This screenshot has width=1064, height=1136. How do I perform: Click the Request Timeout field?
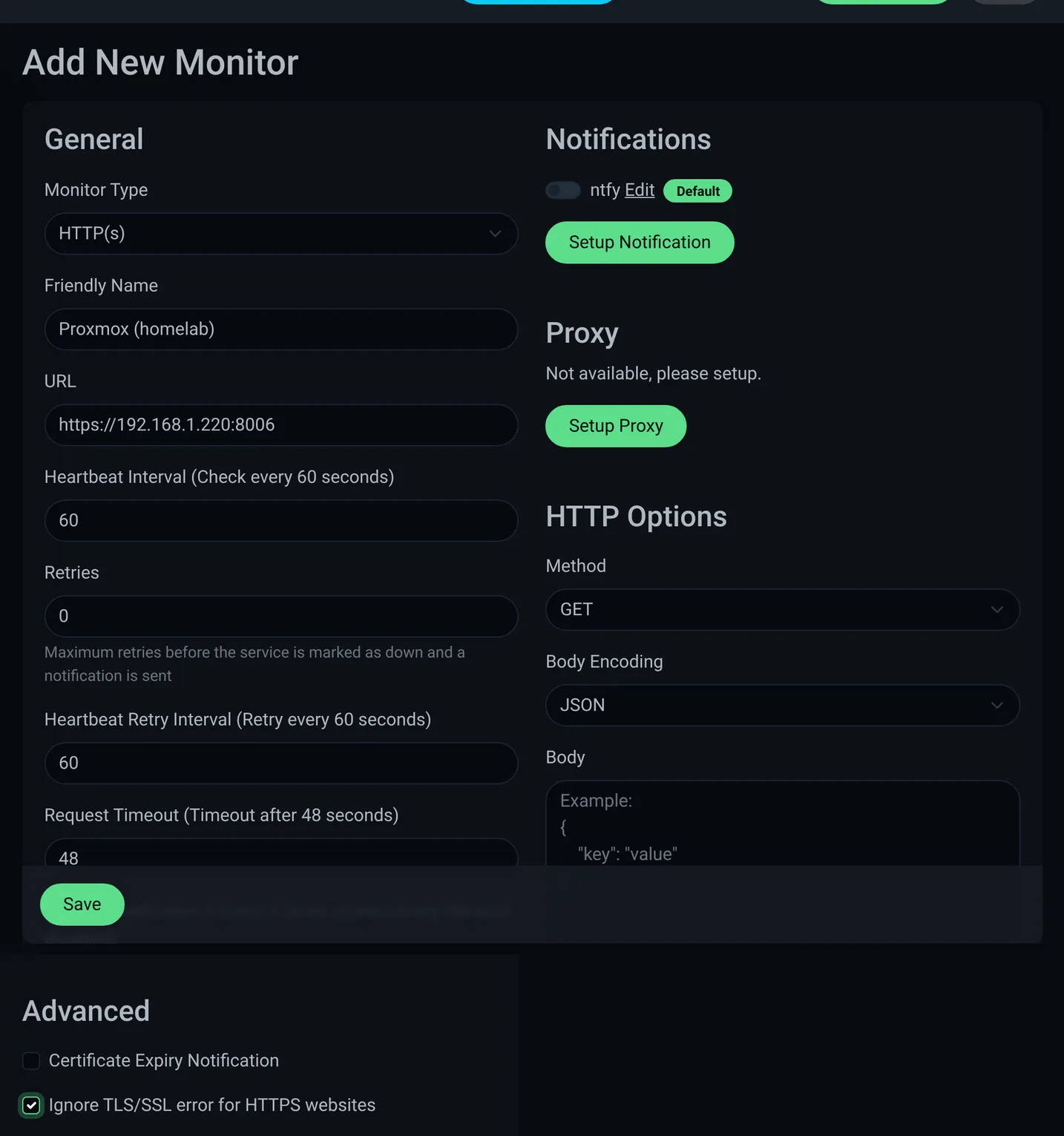click(x=281, y=853)
